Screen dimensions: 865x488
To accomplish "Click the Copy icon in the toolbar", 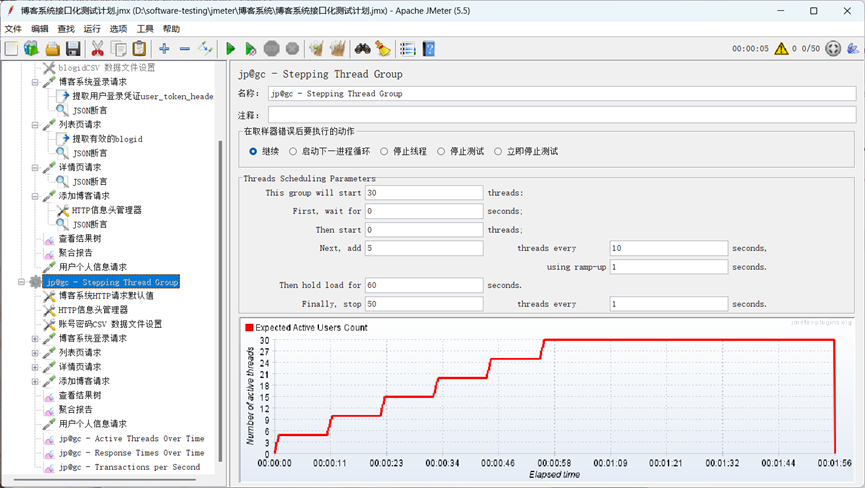I will point(119,49).
